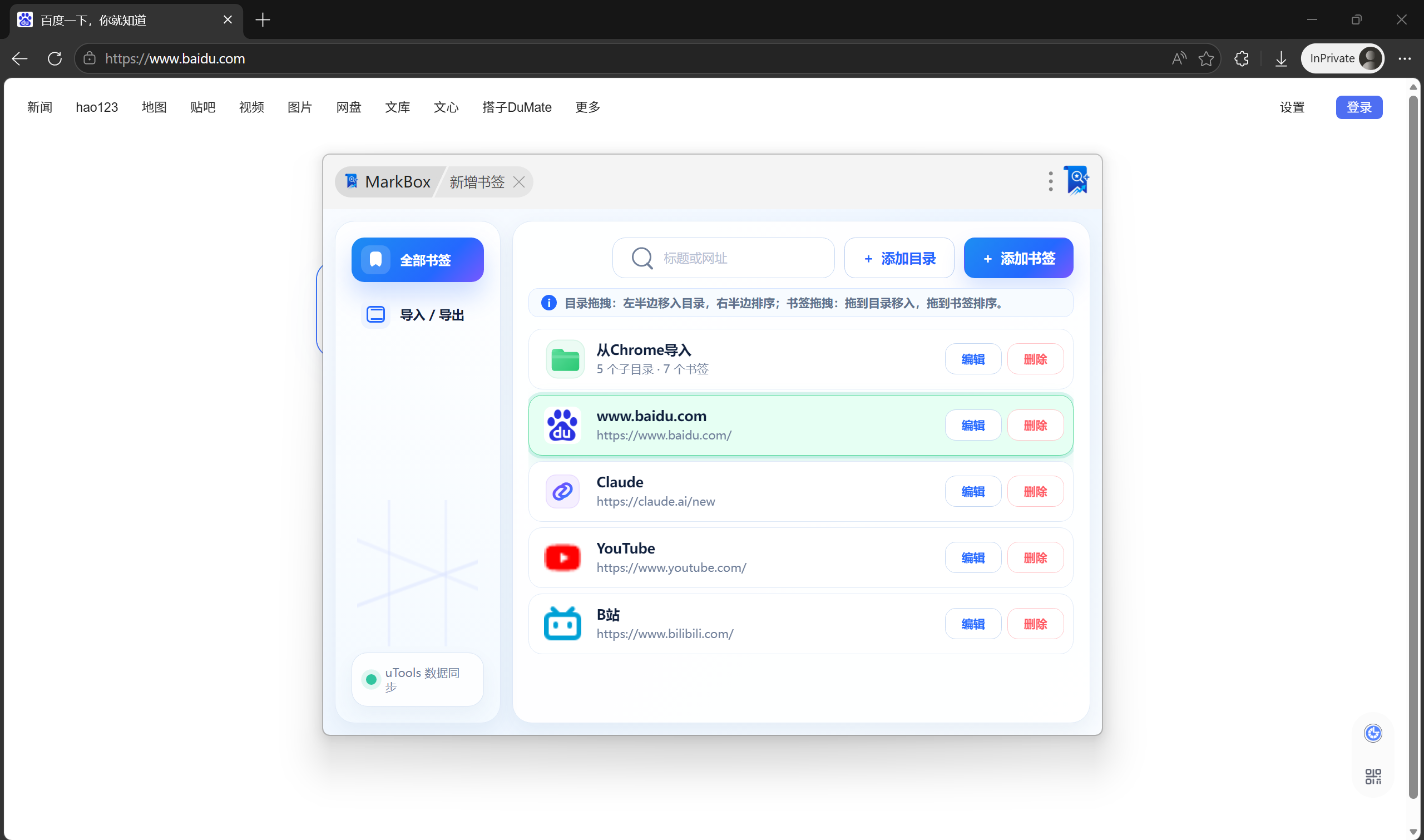
Task: Close the 新增书签 tab
Action: point(518,182)
